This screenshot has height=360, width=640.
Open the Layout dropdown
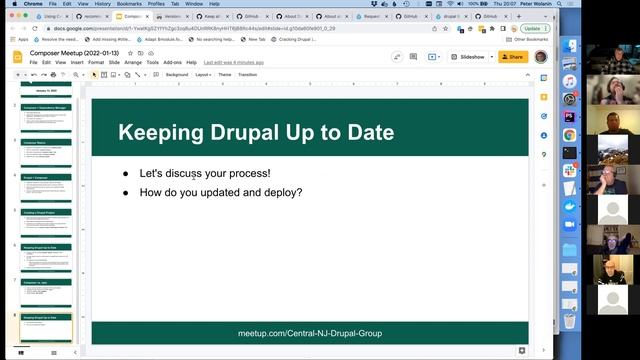[x=203, y=75]
